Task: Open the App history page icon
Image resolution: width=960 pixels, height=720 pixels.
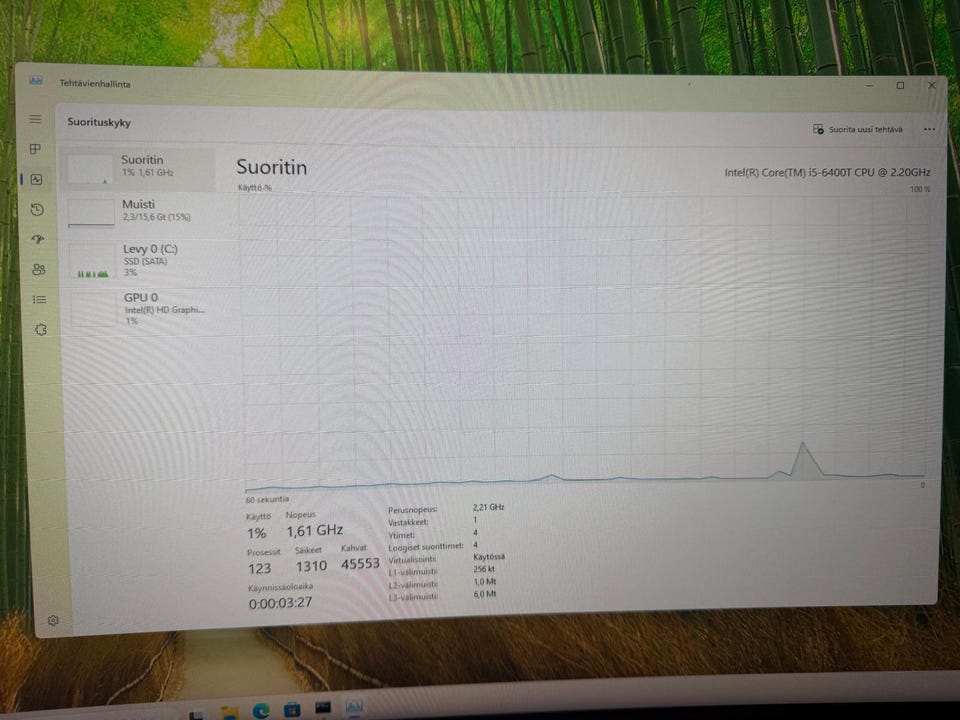Action: [x=37, y=209]
